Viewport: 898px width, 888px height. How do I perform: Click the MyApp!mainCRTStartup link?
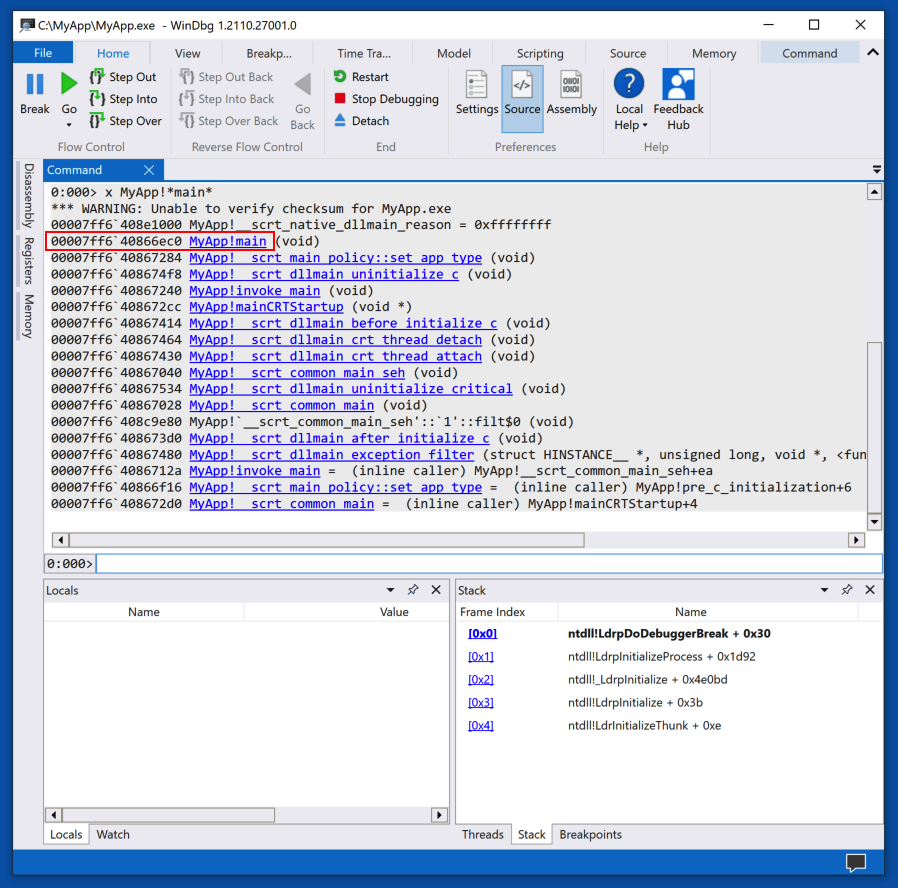pos(266,307)
